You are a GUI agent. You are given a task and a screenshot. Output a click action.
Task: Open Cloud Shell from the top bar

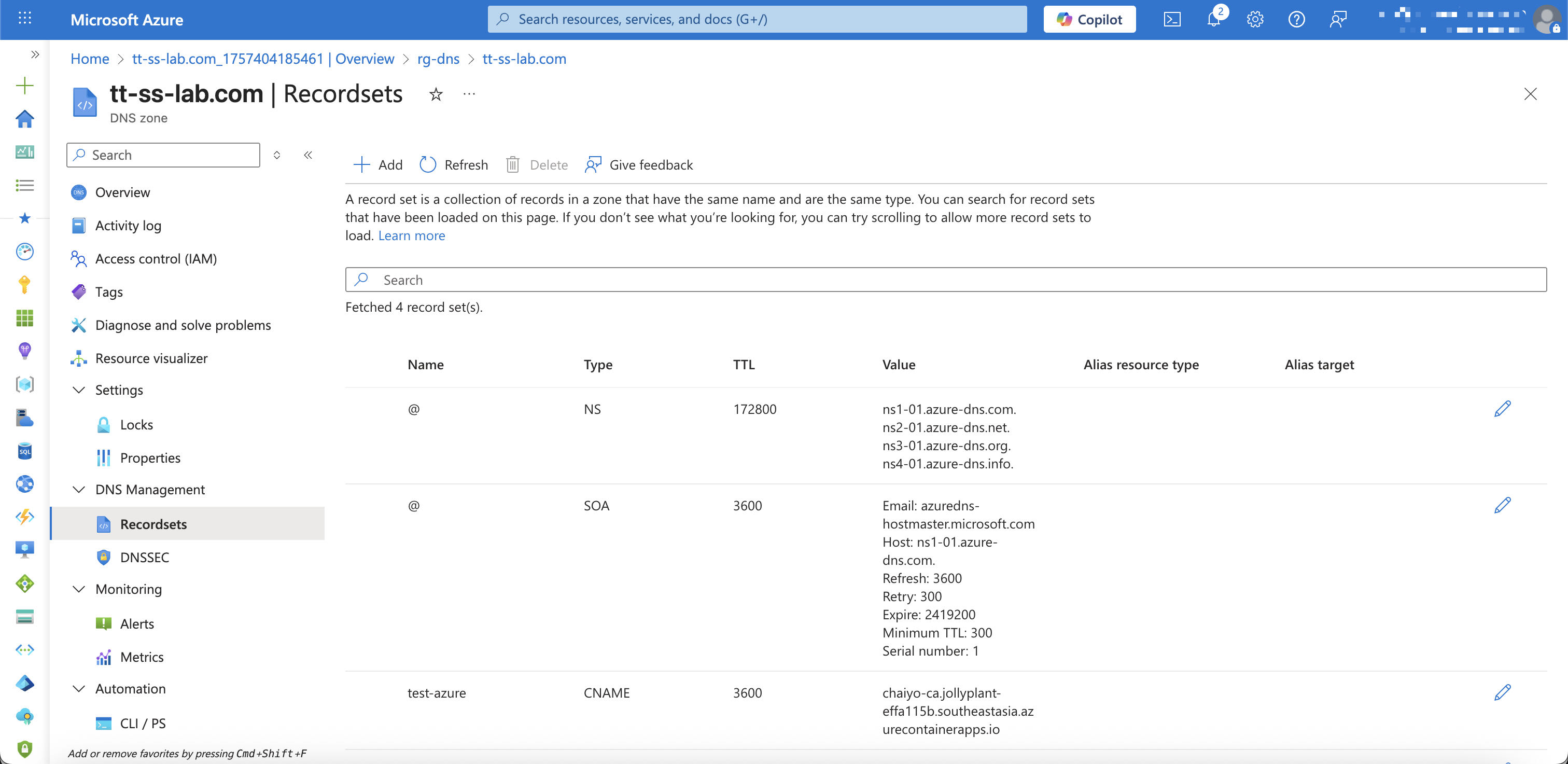(1172, 20)
